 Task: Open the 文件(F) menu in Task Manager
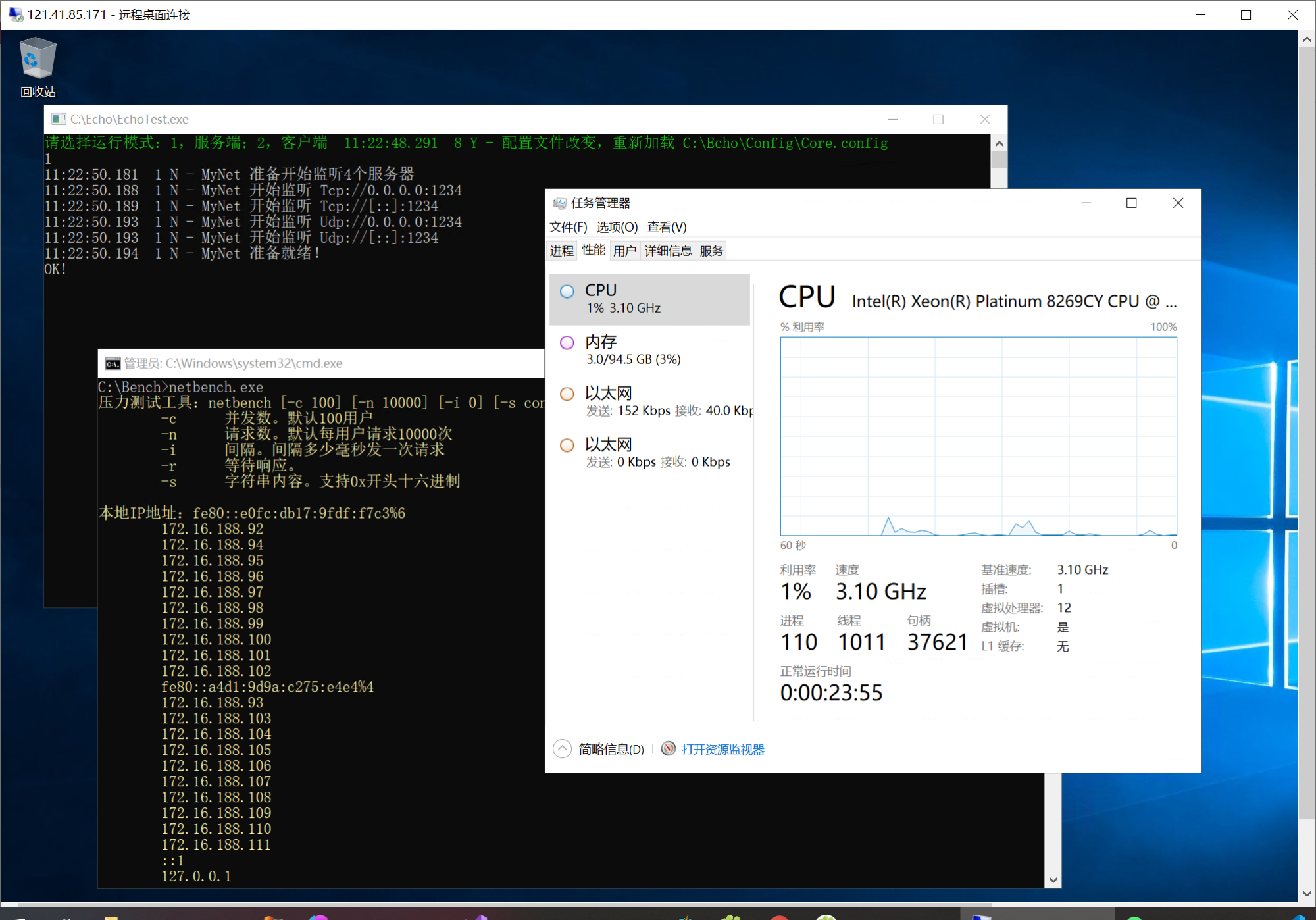click(569, 227)
